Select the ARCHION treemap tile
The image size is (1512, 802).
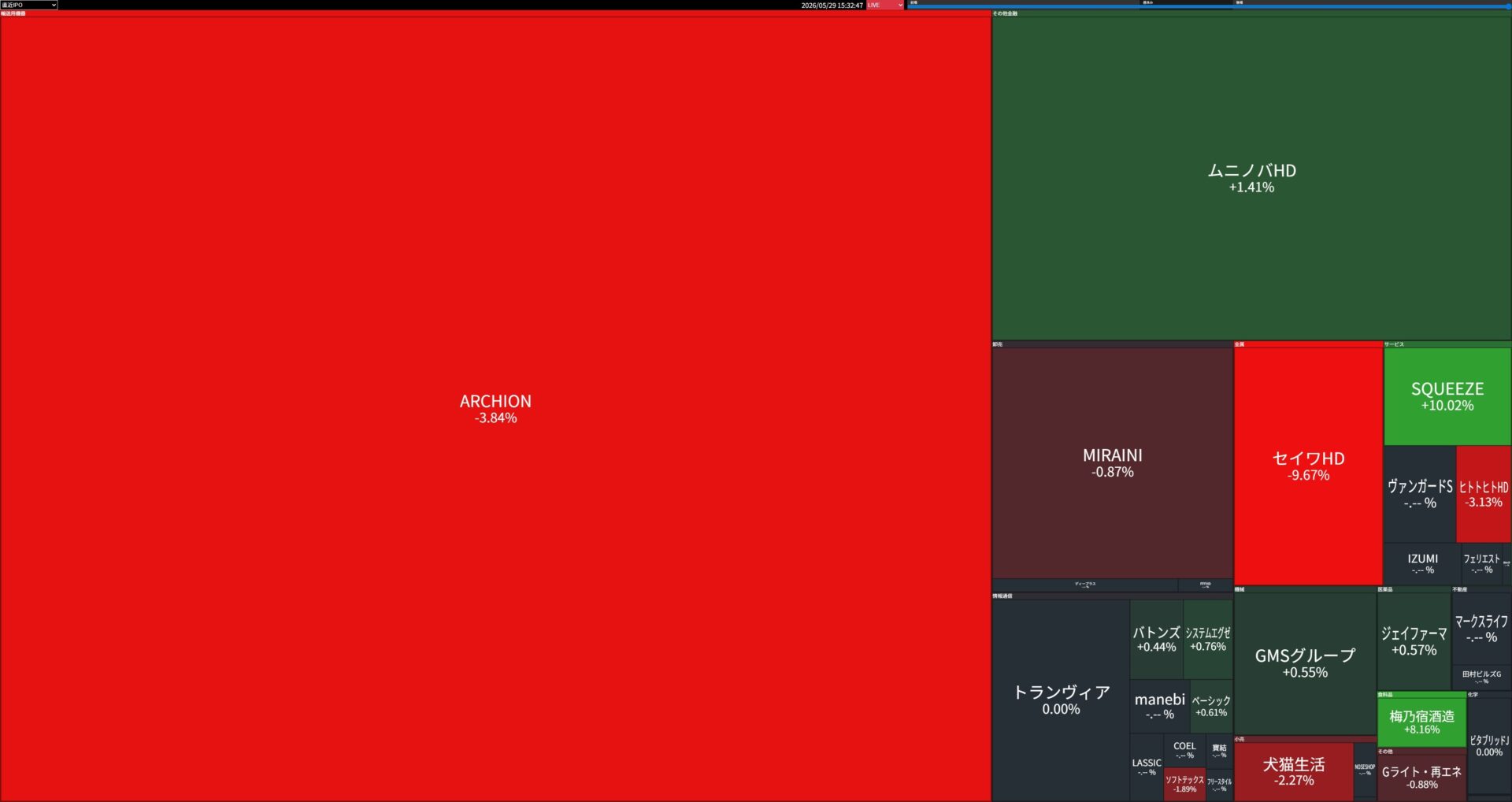(x=495, y=409)
